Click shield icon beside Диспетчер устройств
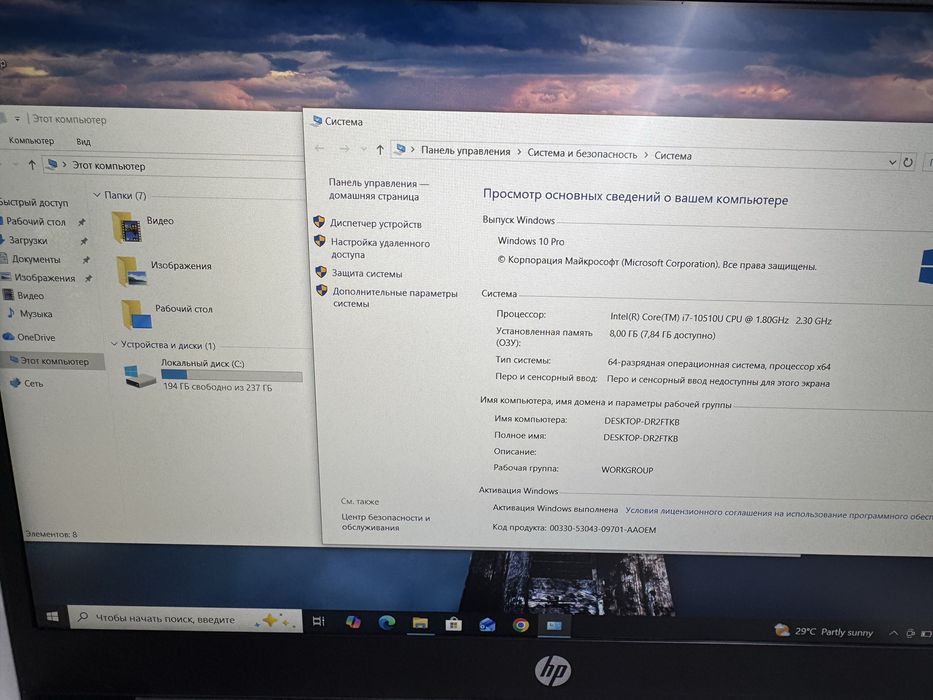The image size is (933, 700). click(319, 222)
